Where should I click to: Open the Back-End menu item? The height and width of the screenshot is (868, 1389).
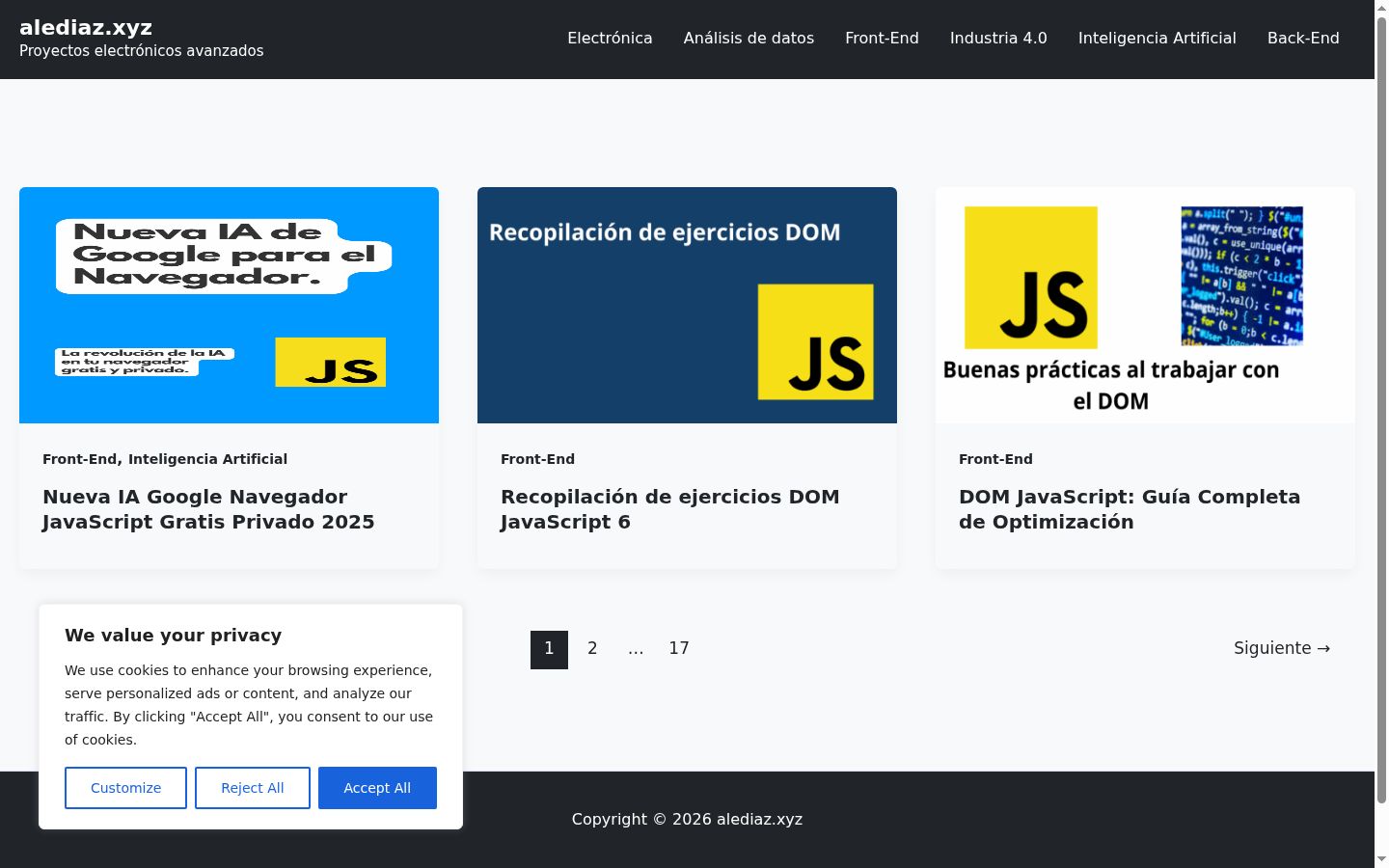[x=1303, y=39]
